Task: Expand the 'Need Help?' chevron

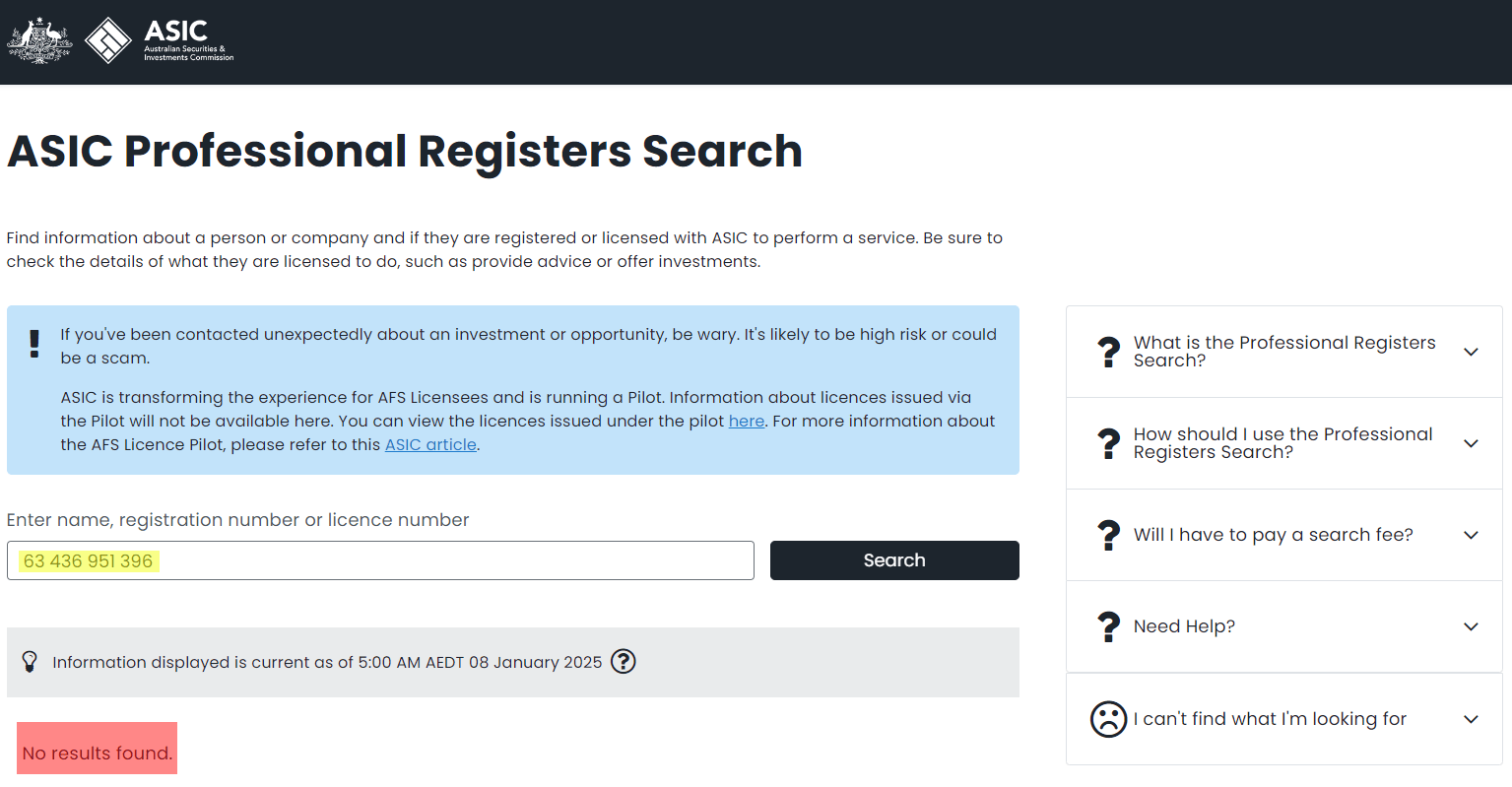Action: click(1471, 626)
